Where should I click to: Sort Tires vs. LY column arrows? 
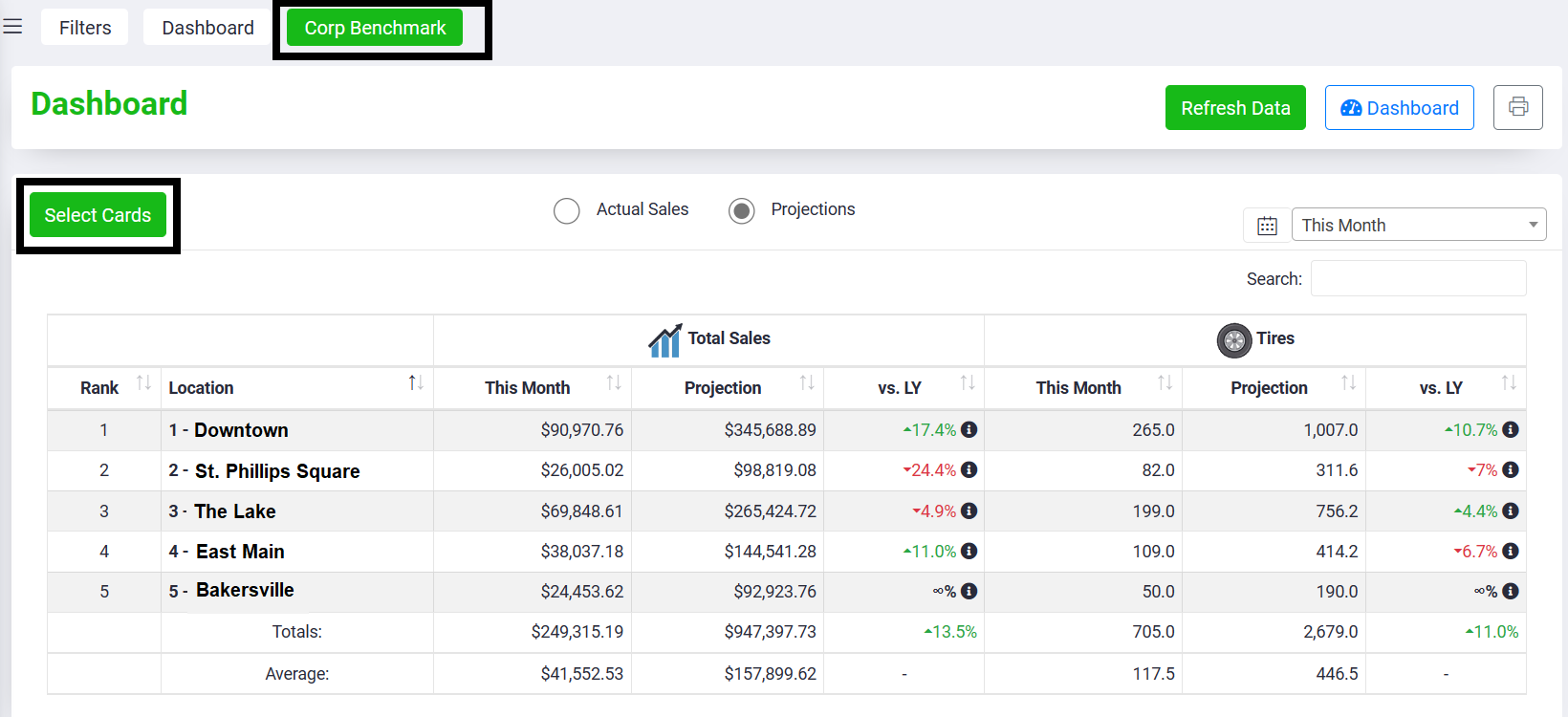pyautogui.click(x=1509, y=383)
